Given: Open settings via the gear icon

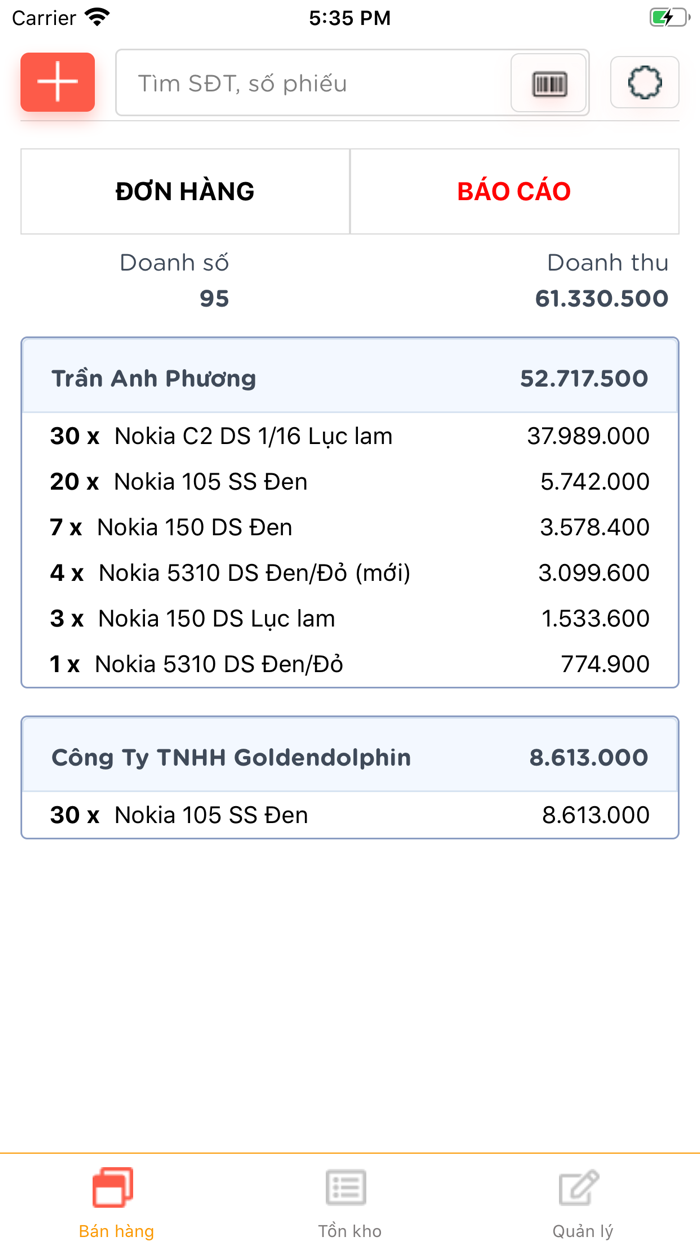Looking at the screenshot, I should 645,82.
